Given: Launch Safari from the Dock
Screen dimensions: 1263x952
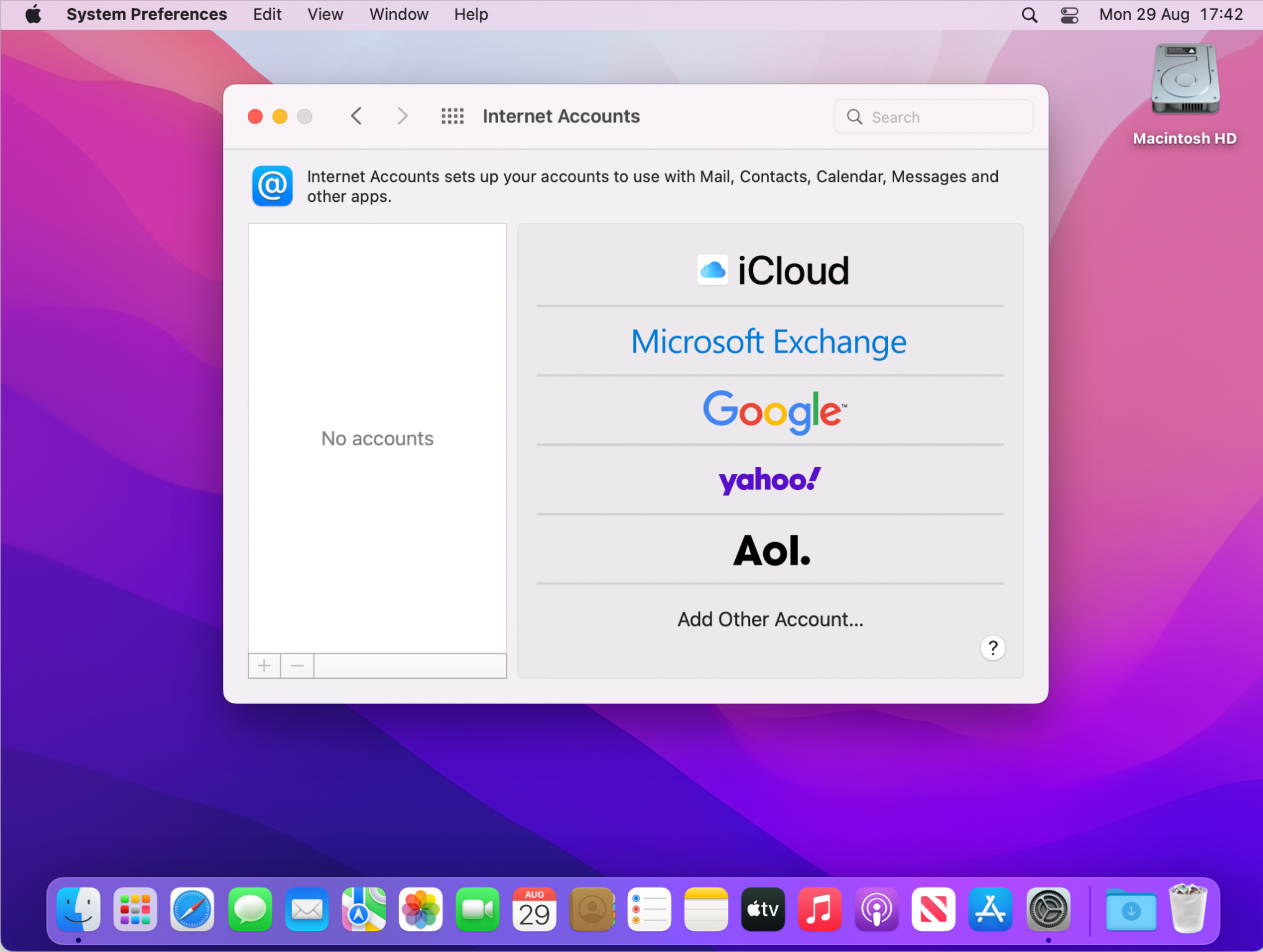Looking at the screenshot, I should pos(192,910).
